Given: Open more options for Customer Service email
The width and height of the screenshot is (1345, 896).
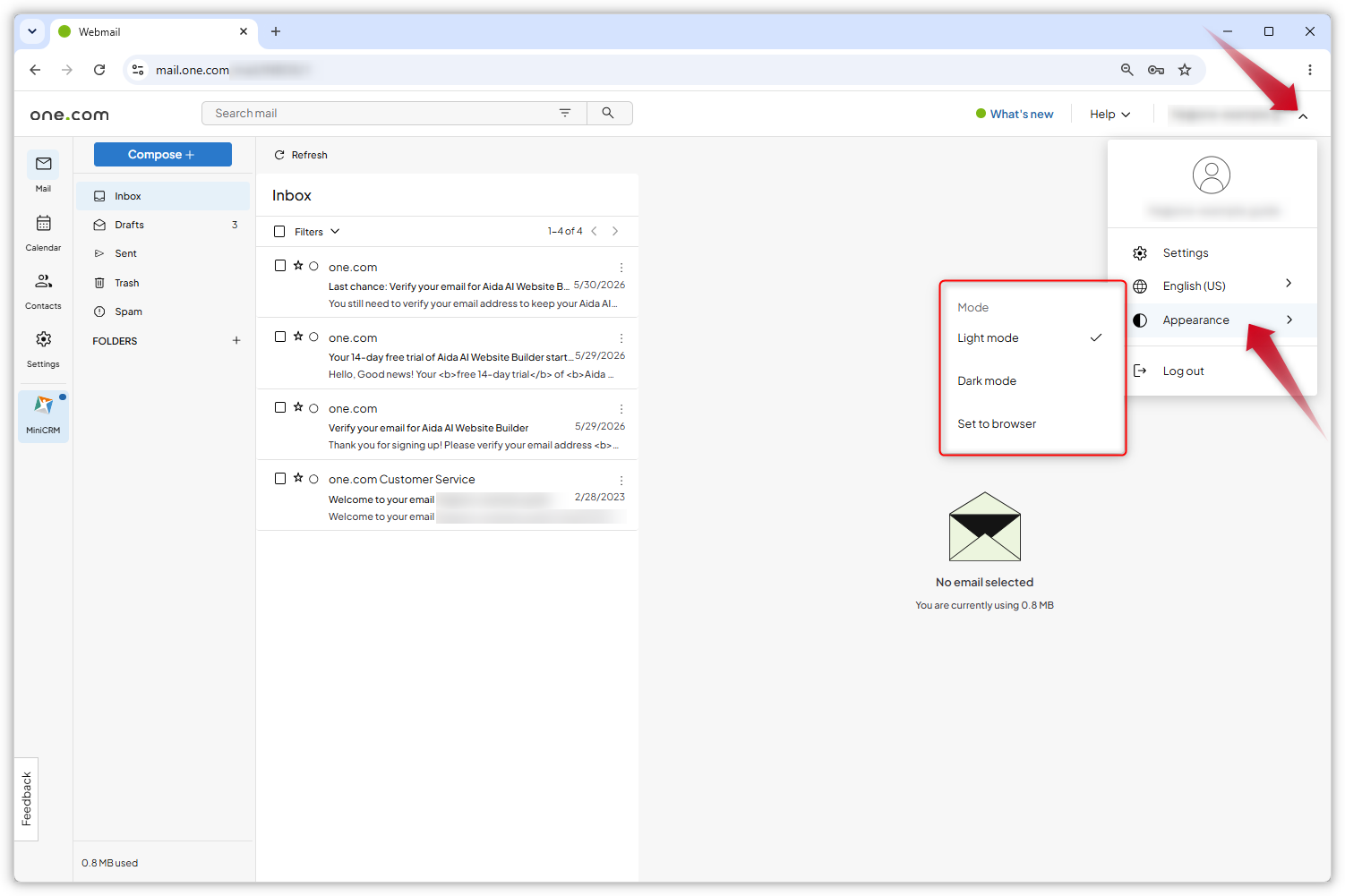Looking at the screenshot, I should [621, 481].
